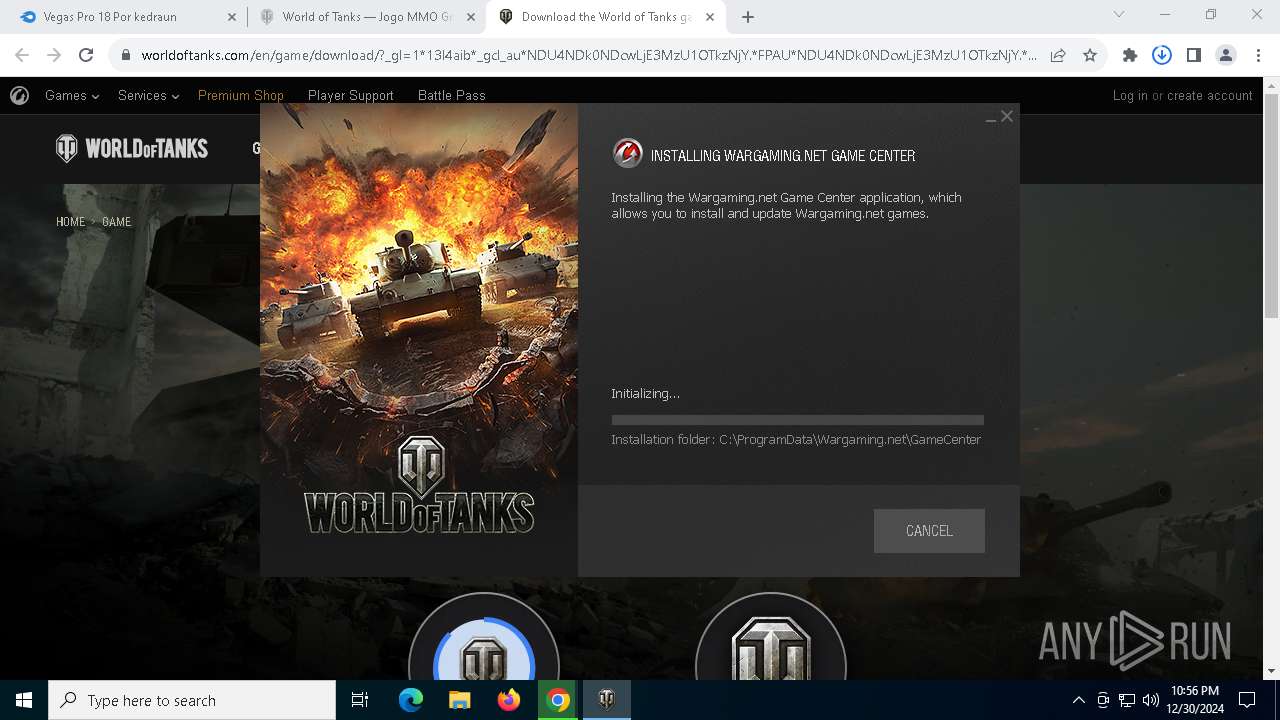Launch Firefox from taskbar
The width and height of the screenshot is (1280, 720).
coord(508,700)
